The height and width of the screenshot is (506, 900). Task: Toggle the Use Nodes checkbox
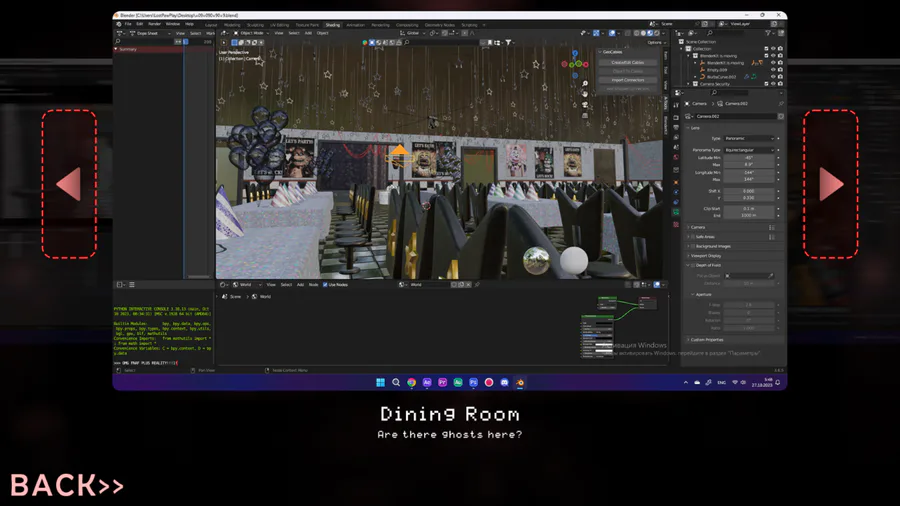(x=325, y=285)
